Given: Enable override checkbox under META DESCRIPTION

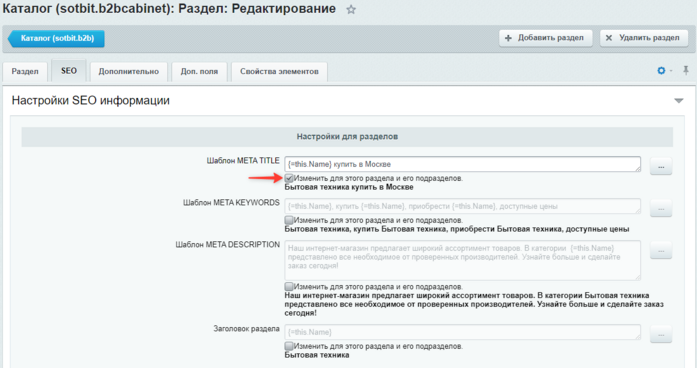Looking at the screenshot, I should (289, 287).
